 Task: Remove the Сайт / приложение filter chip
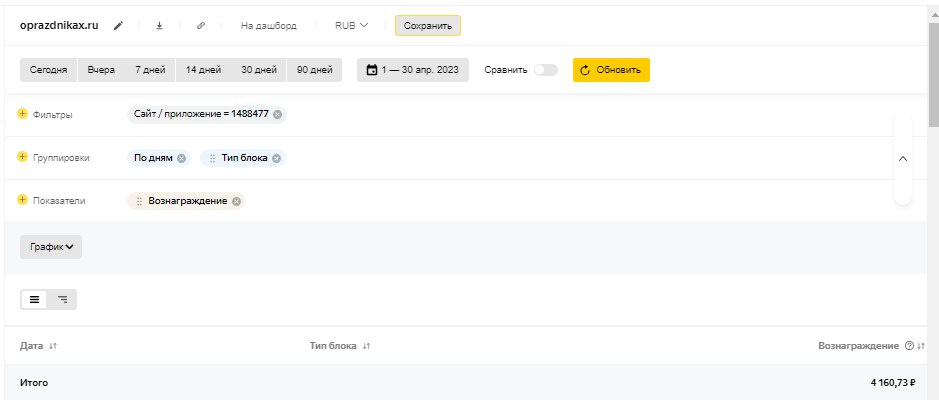277,114
